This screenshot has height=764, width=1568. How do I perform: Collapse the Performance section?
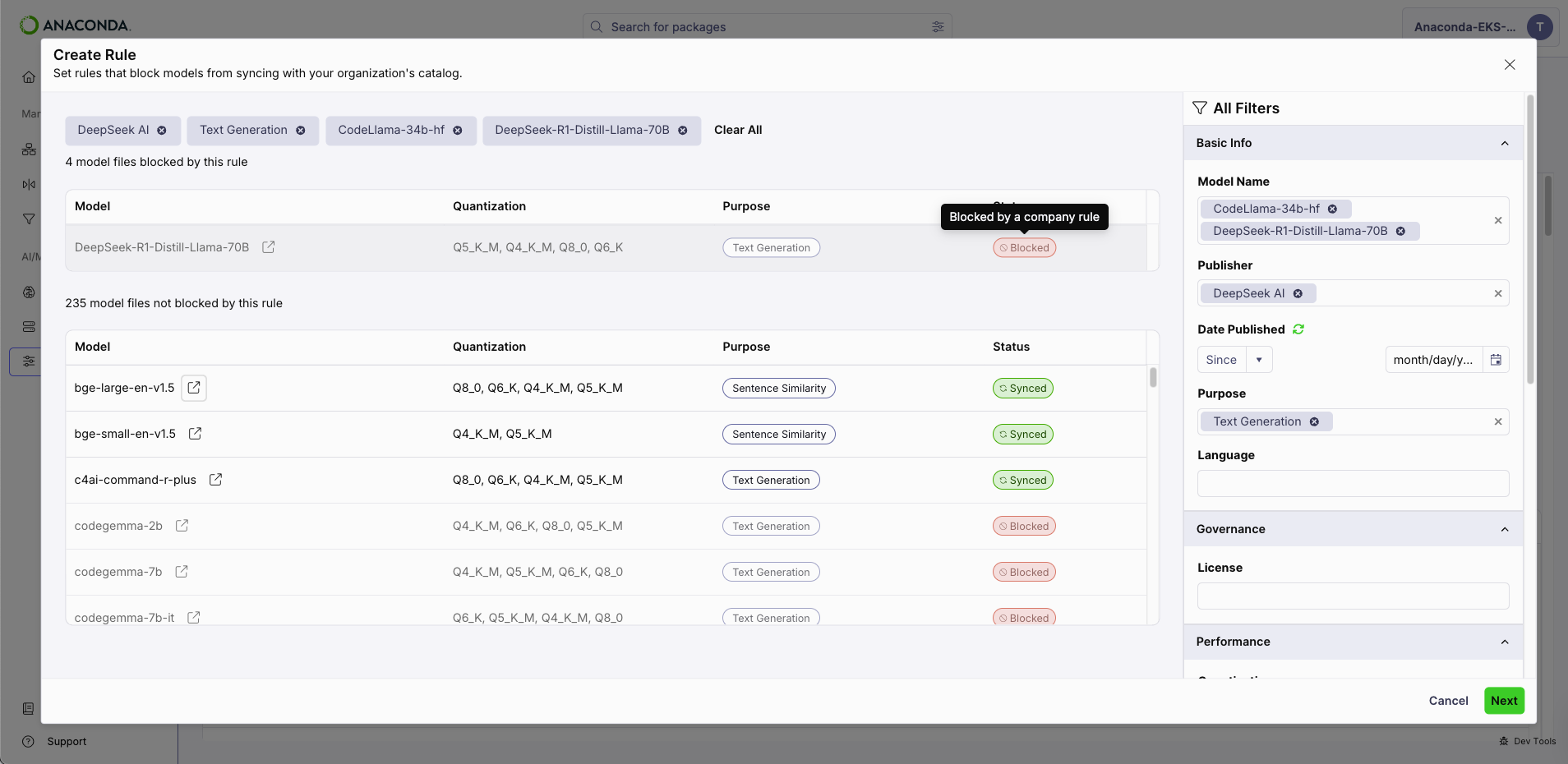coord(1504,642)
